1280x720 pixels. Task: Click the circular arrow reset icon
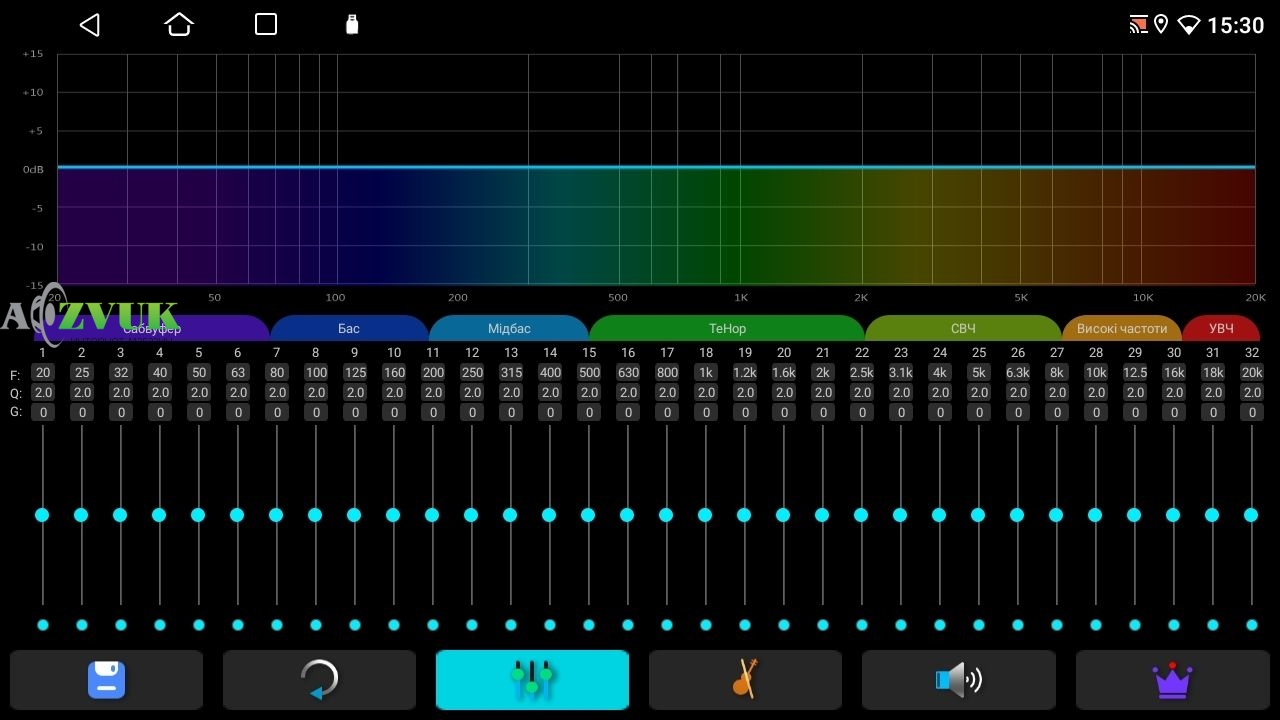(x=319, y=680)
